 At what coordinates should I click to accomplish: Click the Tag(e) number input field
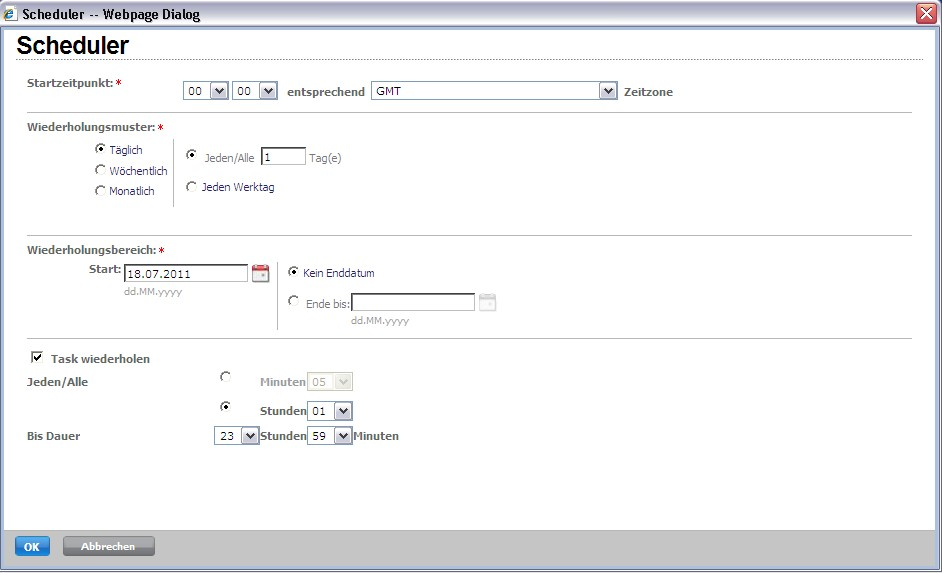[284, 157]
